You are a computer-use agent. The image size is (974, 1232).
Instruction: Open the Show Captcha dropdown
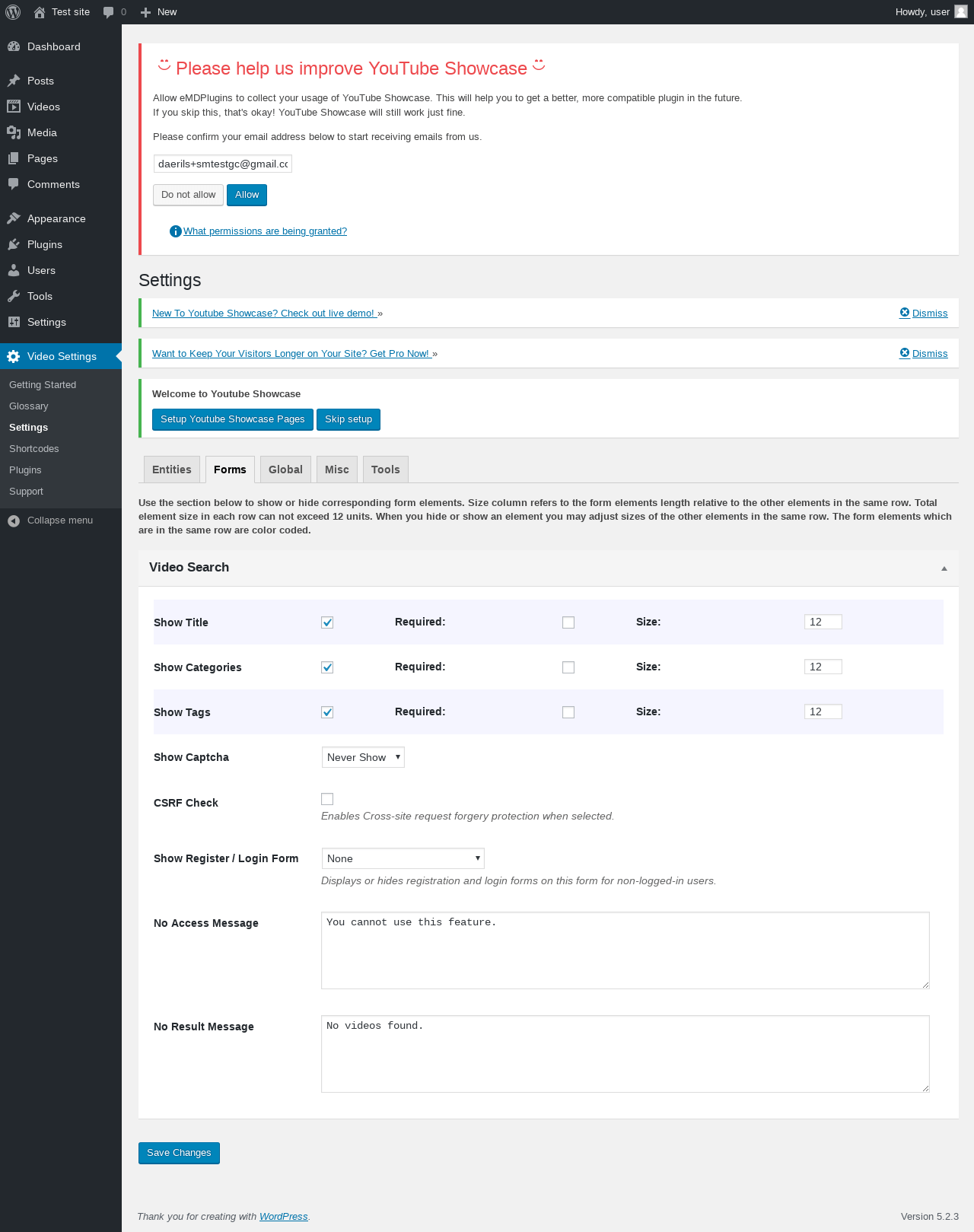pos(363,757)
